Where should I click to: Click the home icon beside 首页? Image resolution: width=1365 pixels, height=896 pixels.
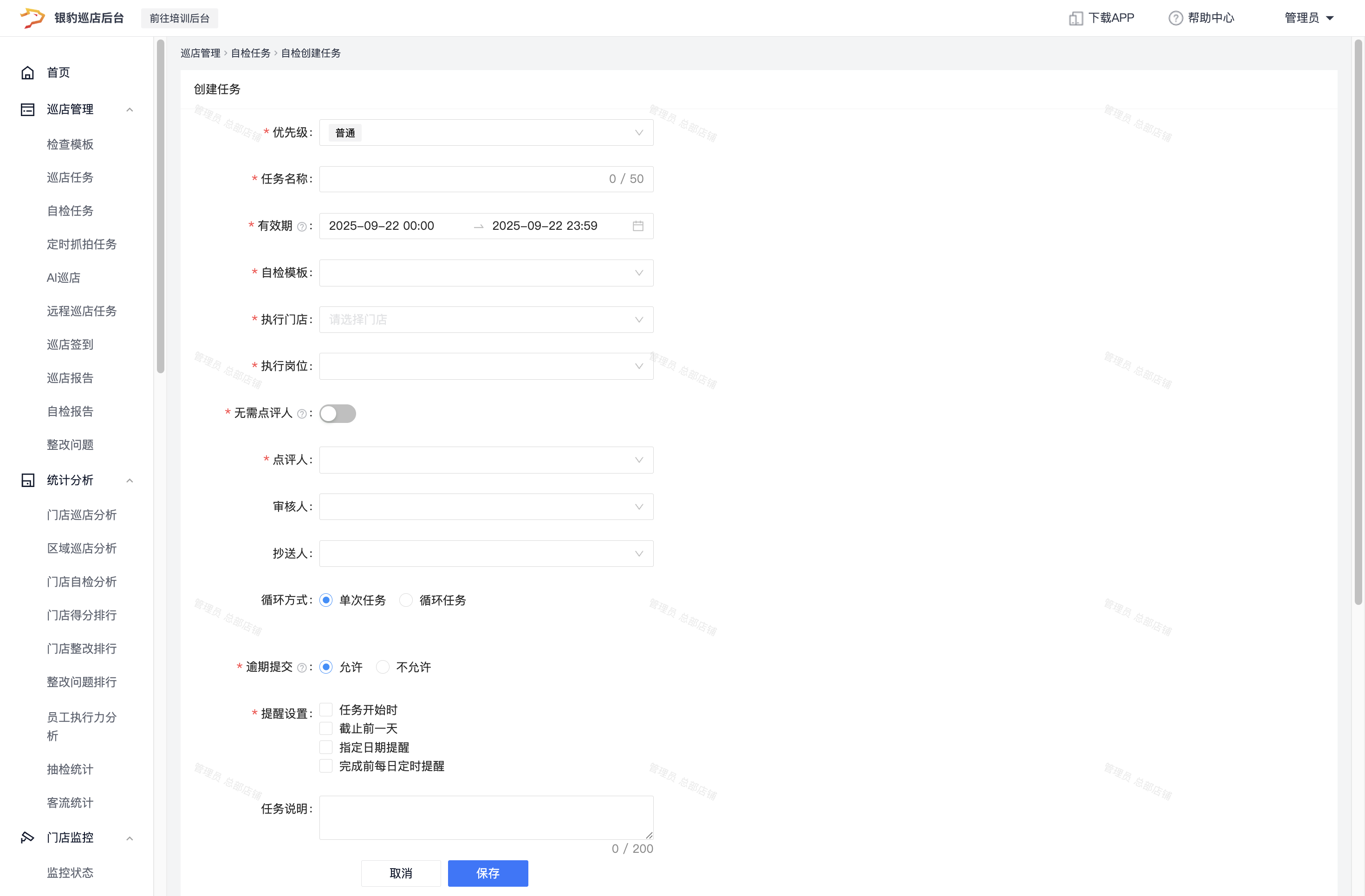pyautogui.click(x=27, y=73)
